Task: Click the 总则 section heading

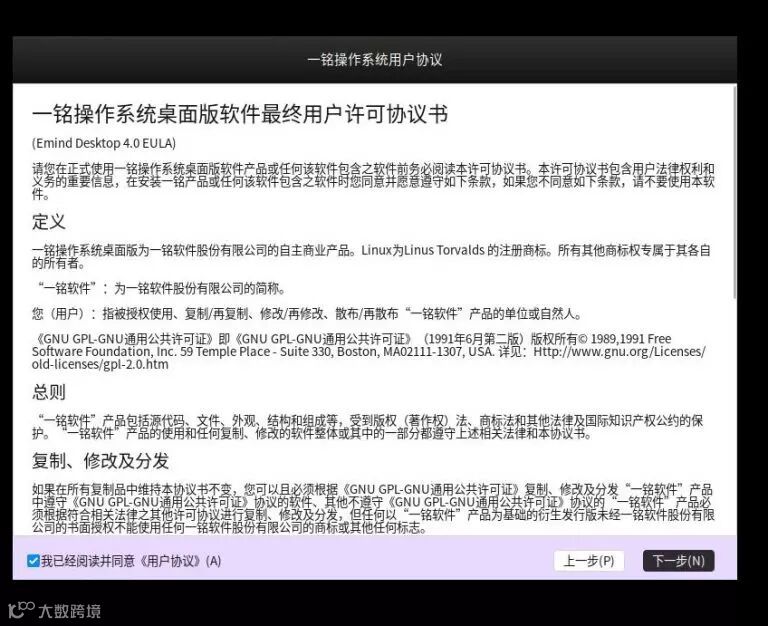Action: click(48, 392)
